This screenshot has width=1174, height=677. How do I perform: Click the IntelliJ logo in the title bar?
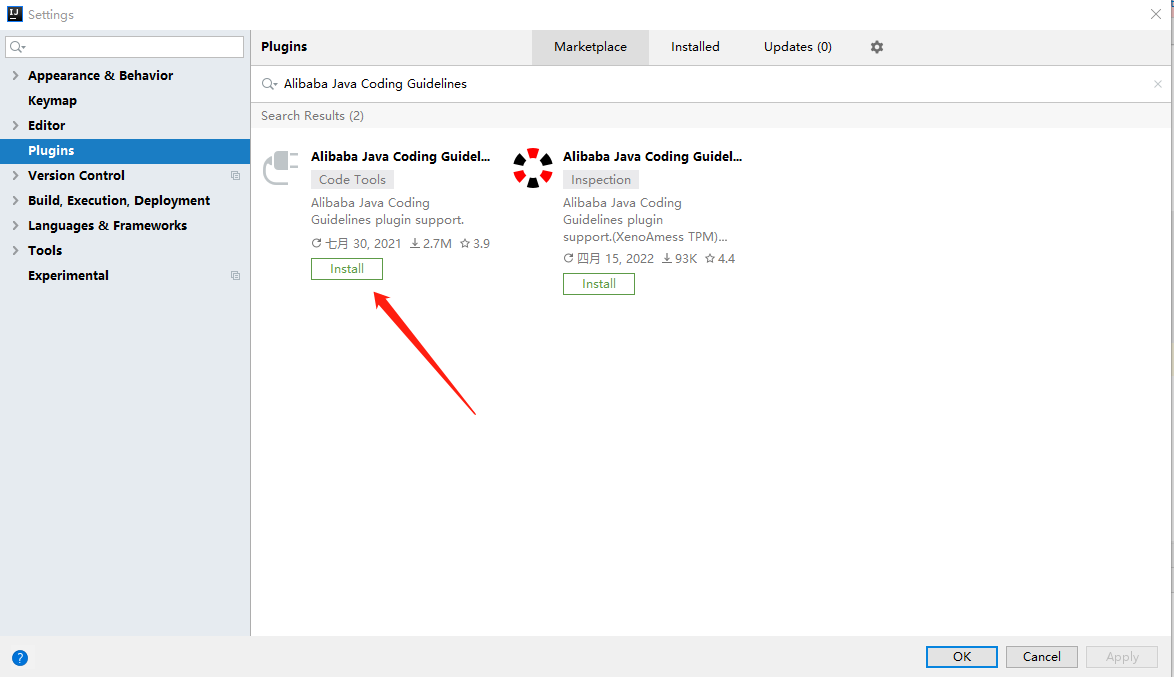(14, 13)
